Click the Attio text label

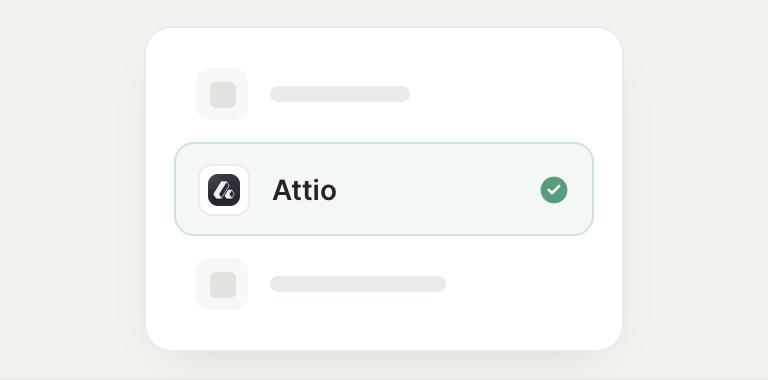[304, 190]
